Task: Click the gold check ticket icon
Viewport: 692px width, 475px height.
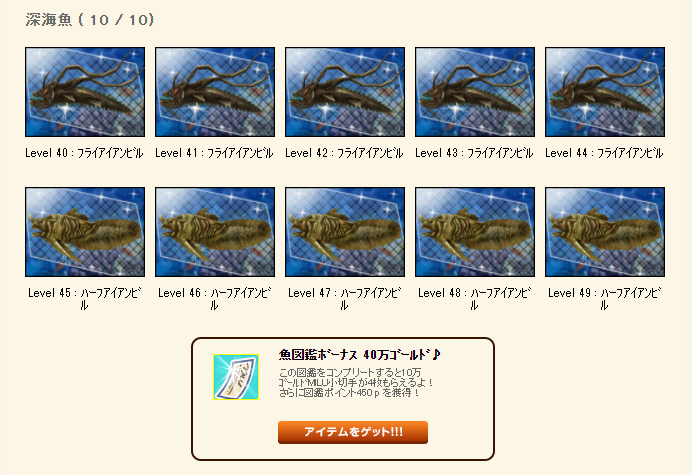Action: (236, 377)
